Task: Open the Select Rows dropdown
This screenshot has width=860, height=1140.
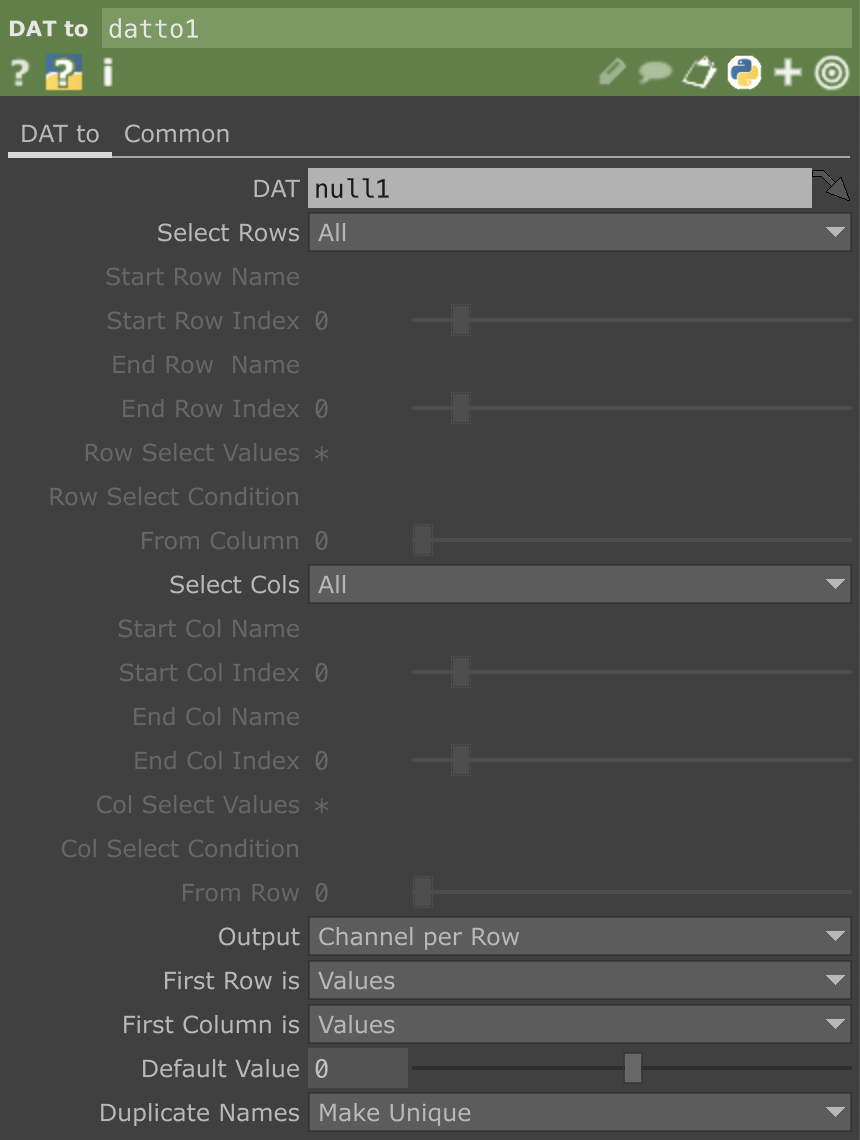Action: coord(579,233)
